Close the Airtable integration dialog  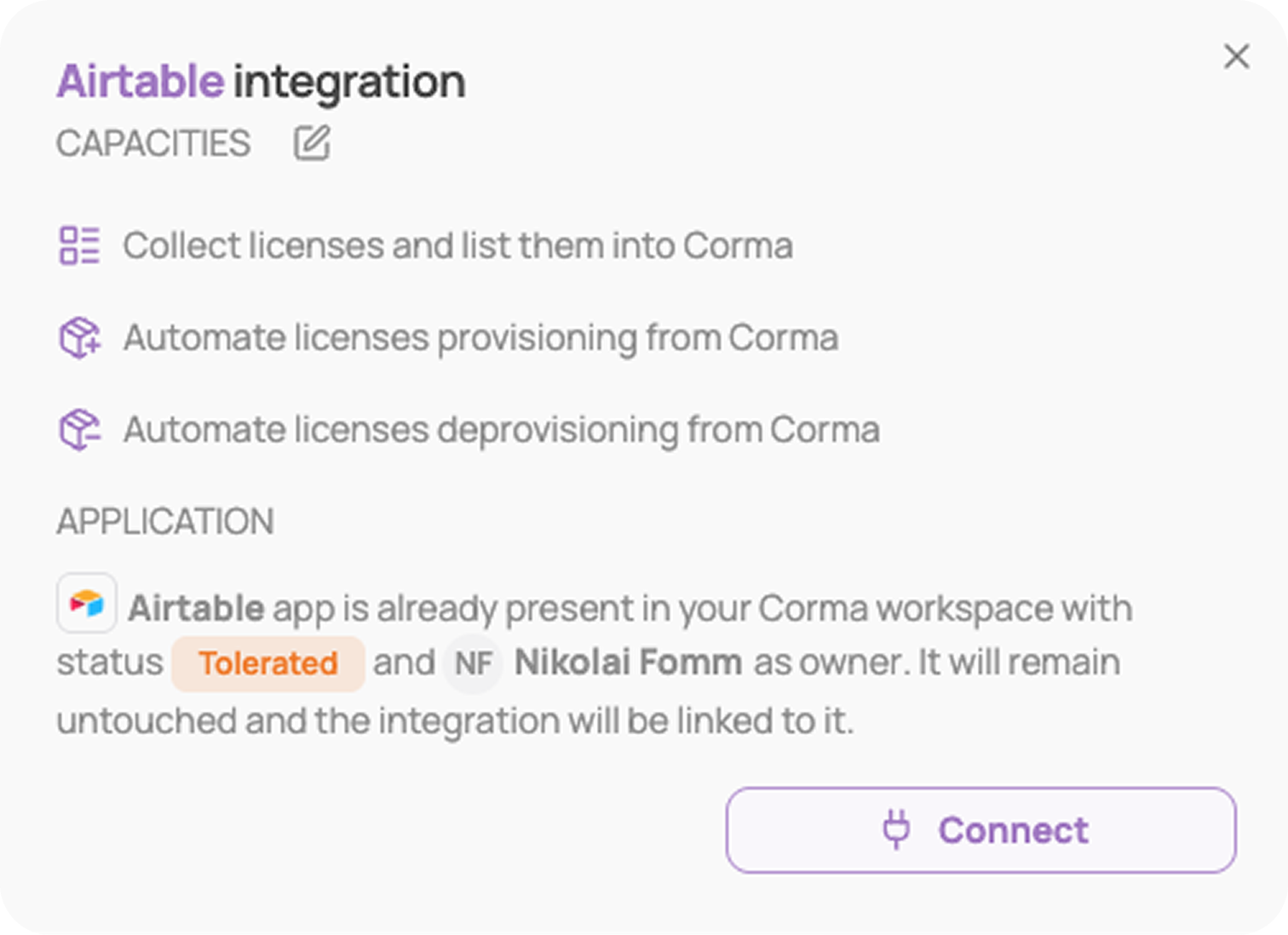coord(1236,57)
